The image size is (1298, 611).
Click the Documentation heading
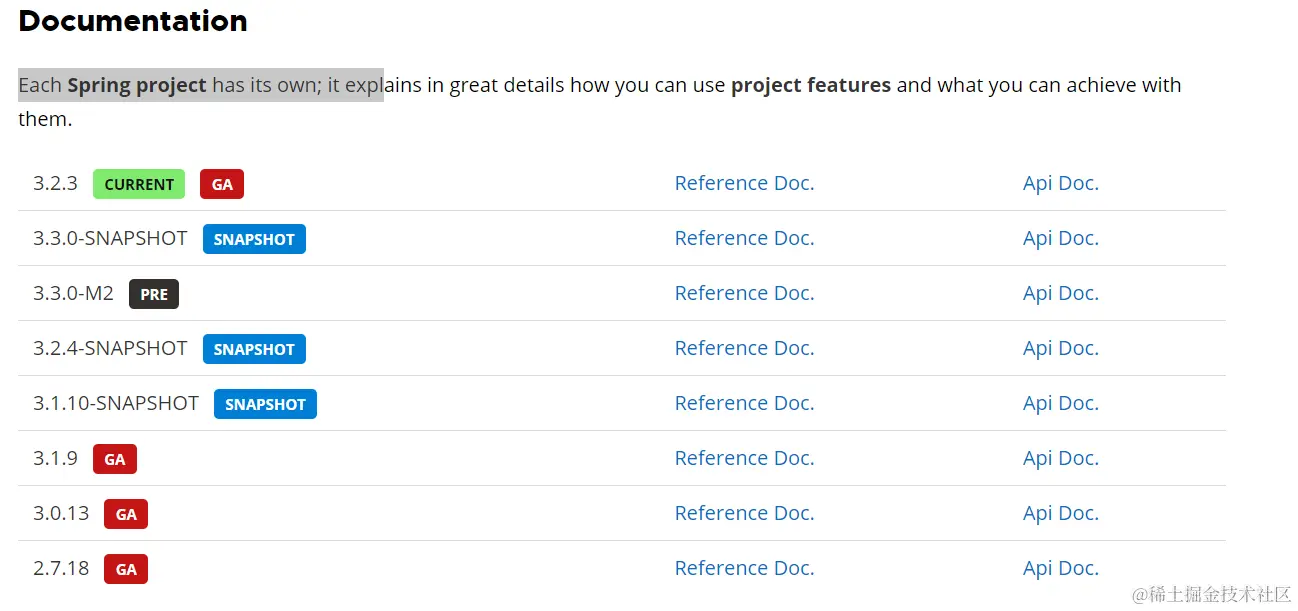[133, 21]
